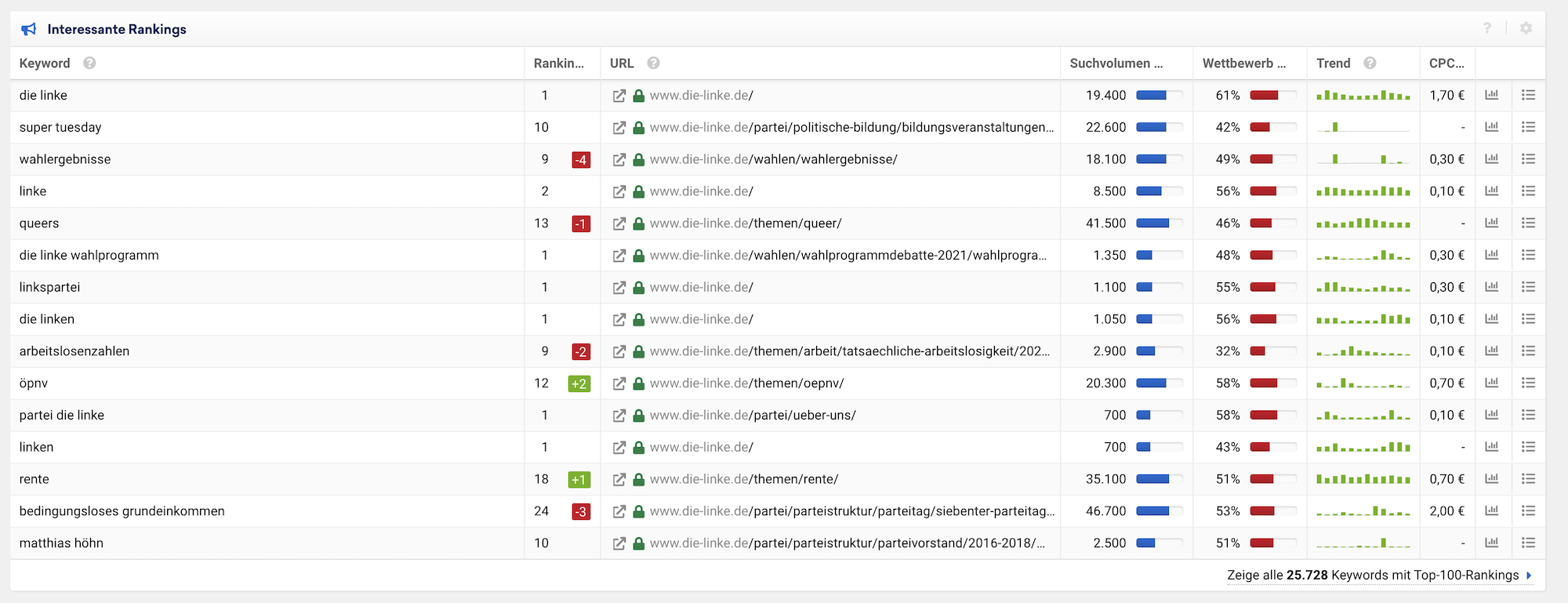Screen dimensions: 1568x603
Task: Select keyword 'linkspartei'
Action: [x=49, y=287]
